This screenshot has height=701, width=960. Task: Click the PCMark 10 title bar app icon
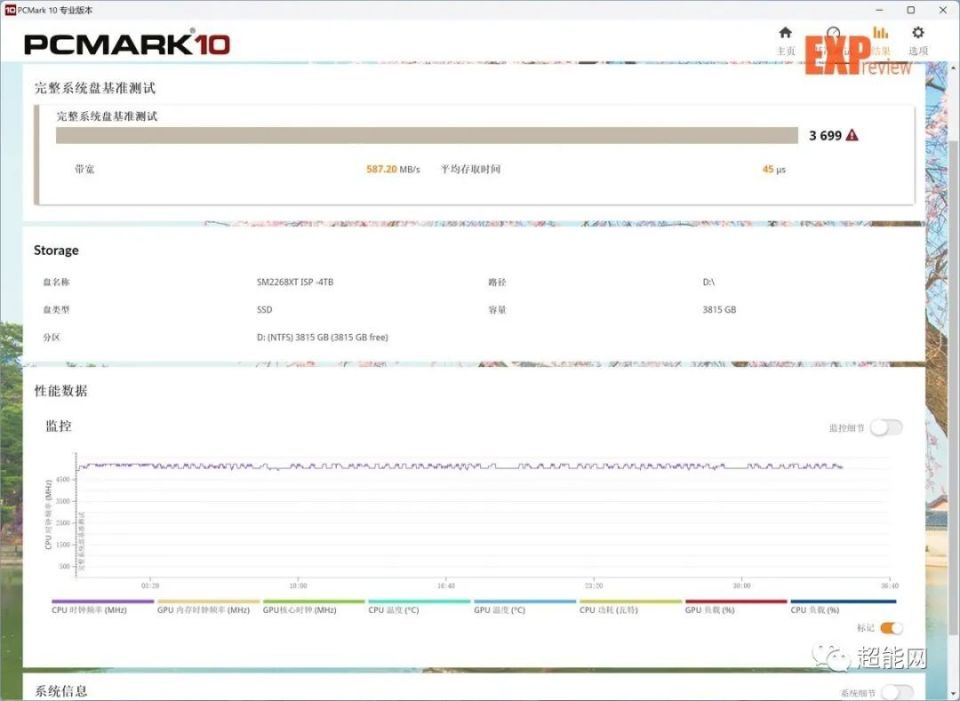click(9, 10)
